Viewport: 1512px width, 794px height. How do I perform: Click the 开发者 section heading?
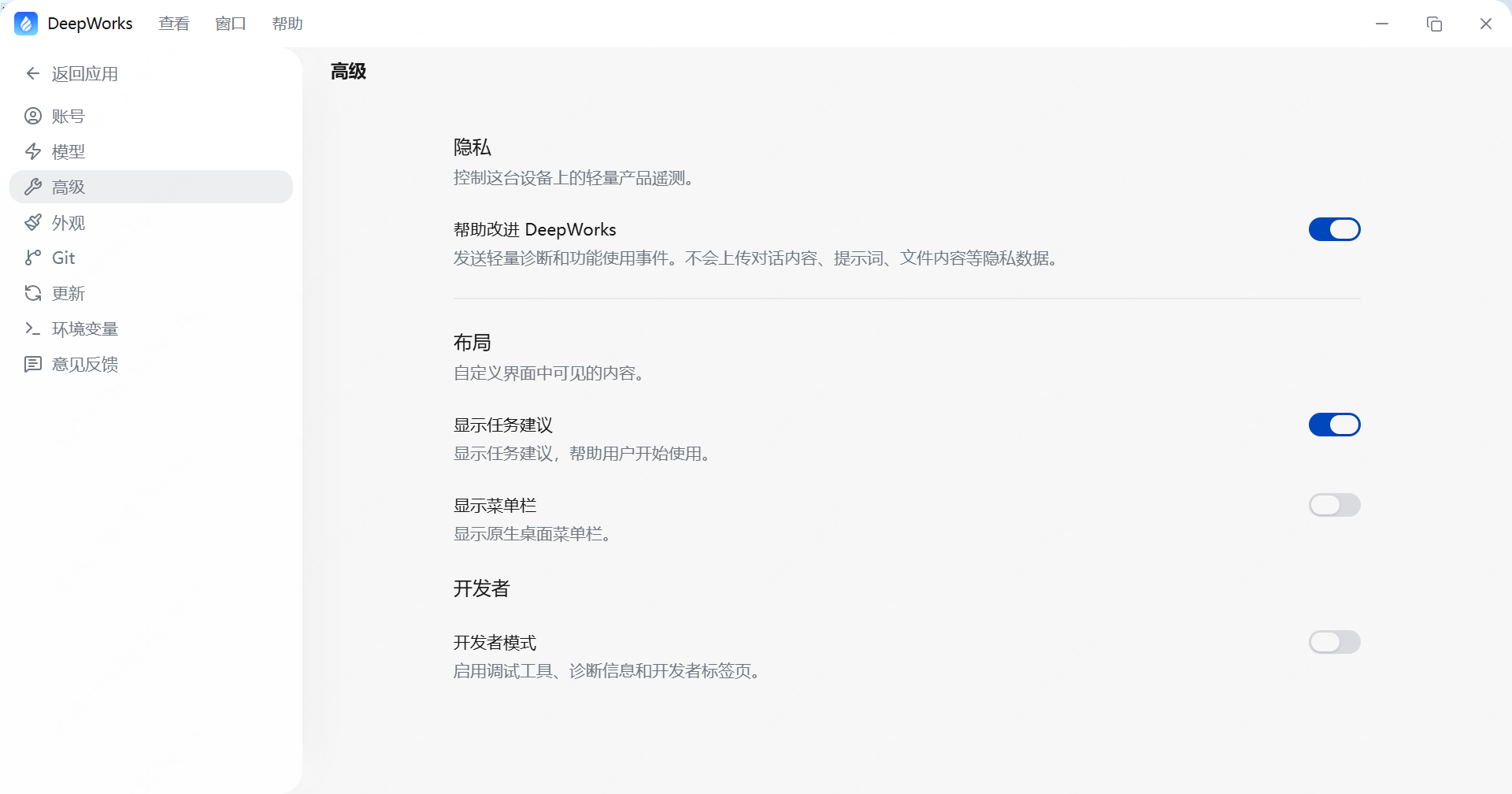coord(482,588)
